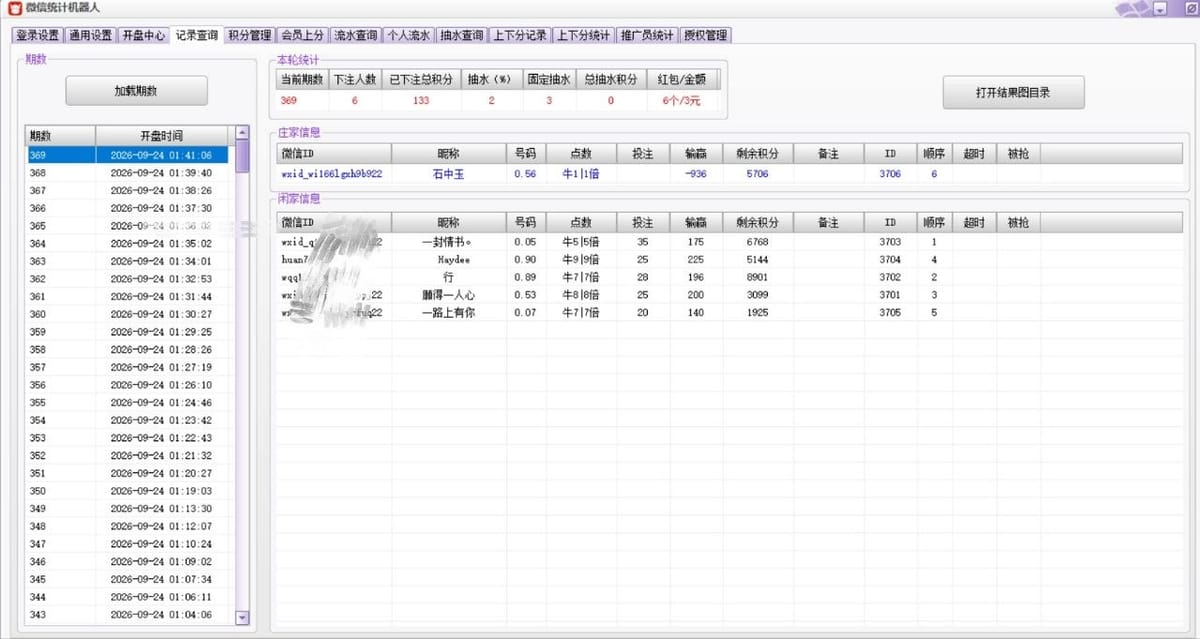This screenshot has height=639, width=1200.
Task: Click the red app icon in the title bar
Action: tap(14, 8)
